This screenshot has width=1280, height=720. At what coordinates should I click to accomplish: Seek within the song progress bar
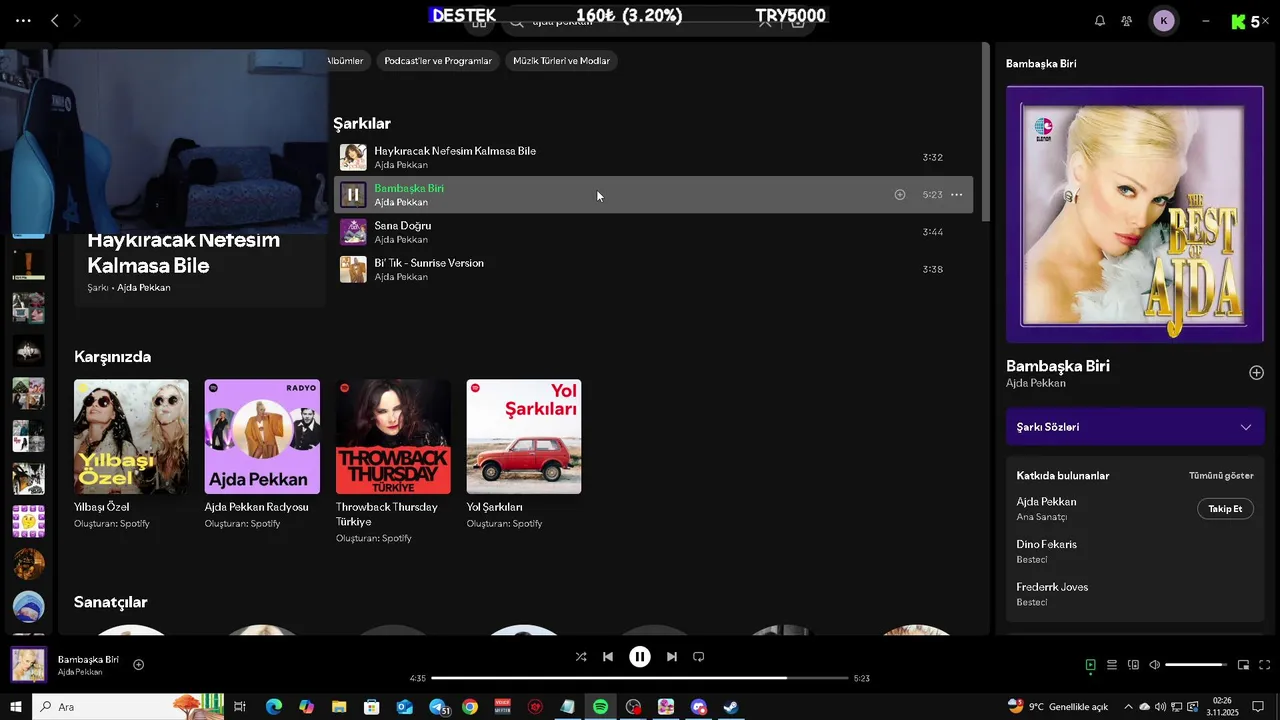coord(640,678)
